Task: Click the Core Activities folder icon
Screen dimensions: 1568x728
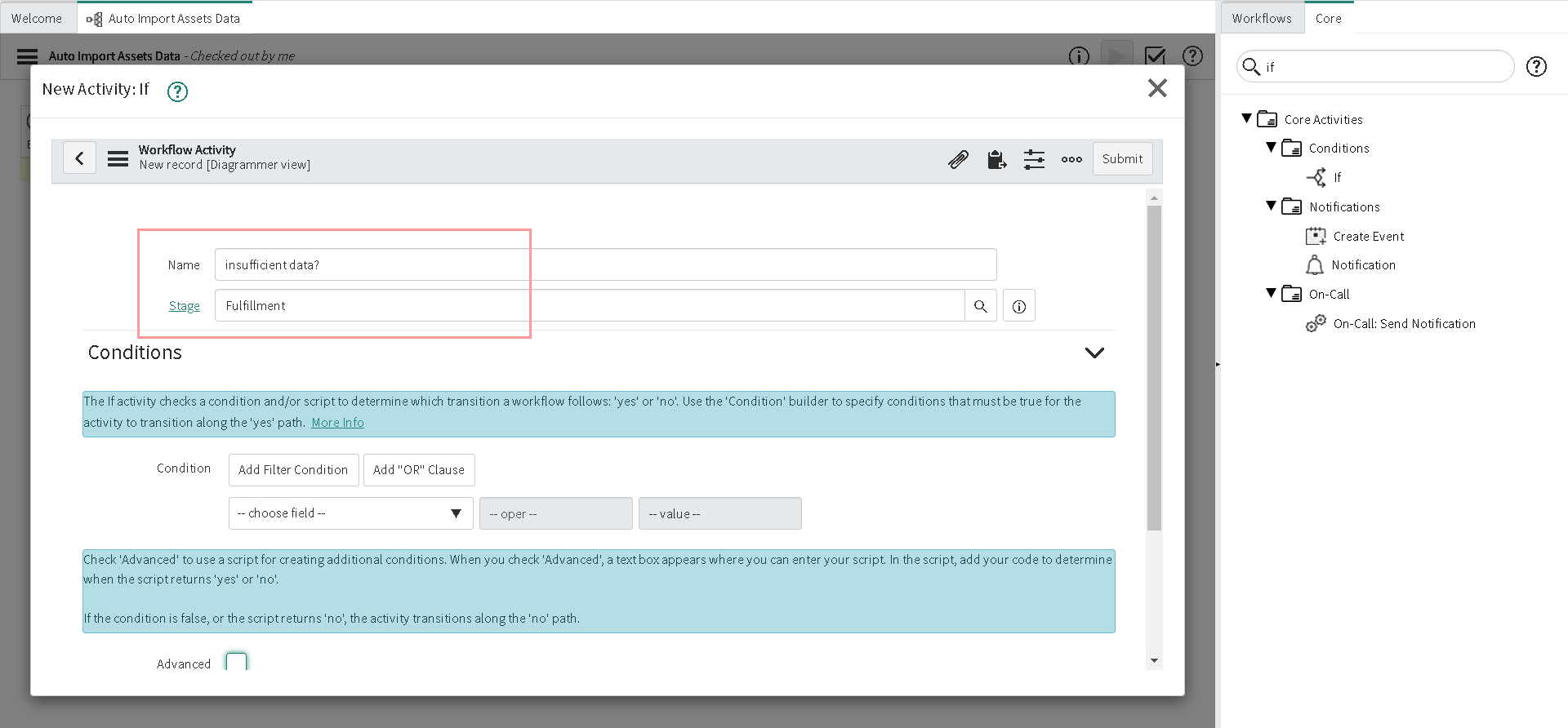Action: tap(1267, 119)
